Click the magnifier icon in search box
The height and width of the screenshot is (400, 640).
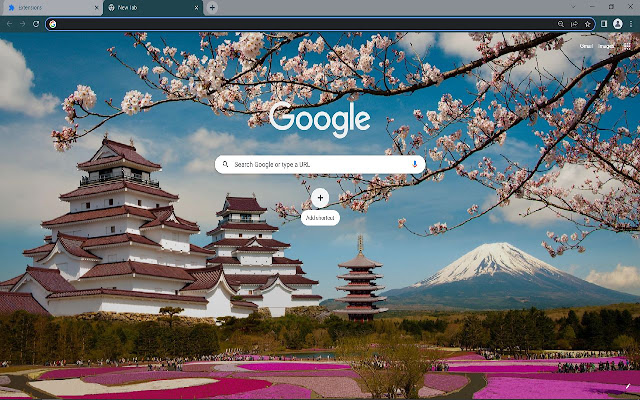point(225,164)
